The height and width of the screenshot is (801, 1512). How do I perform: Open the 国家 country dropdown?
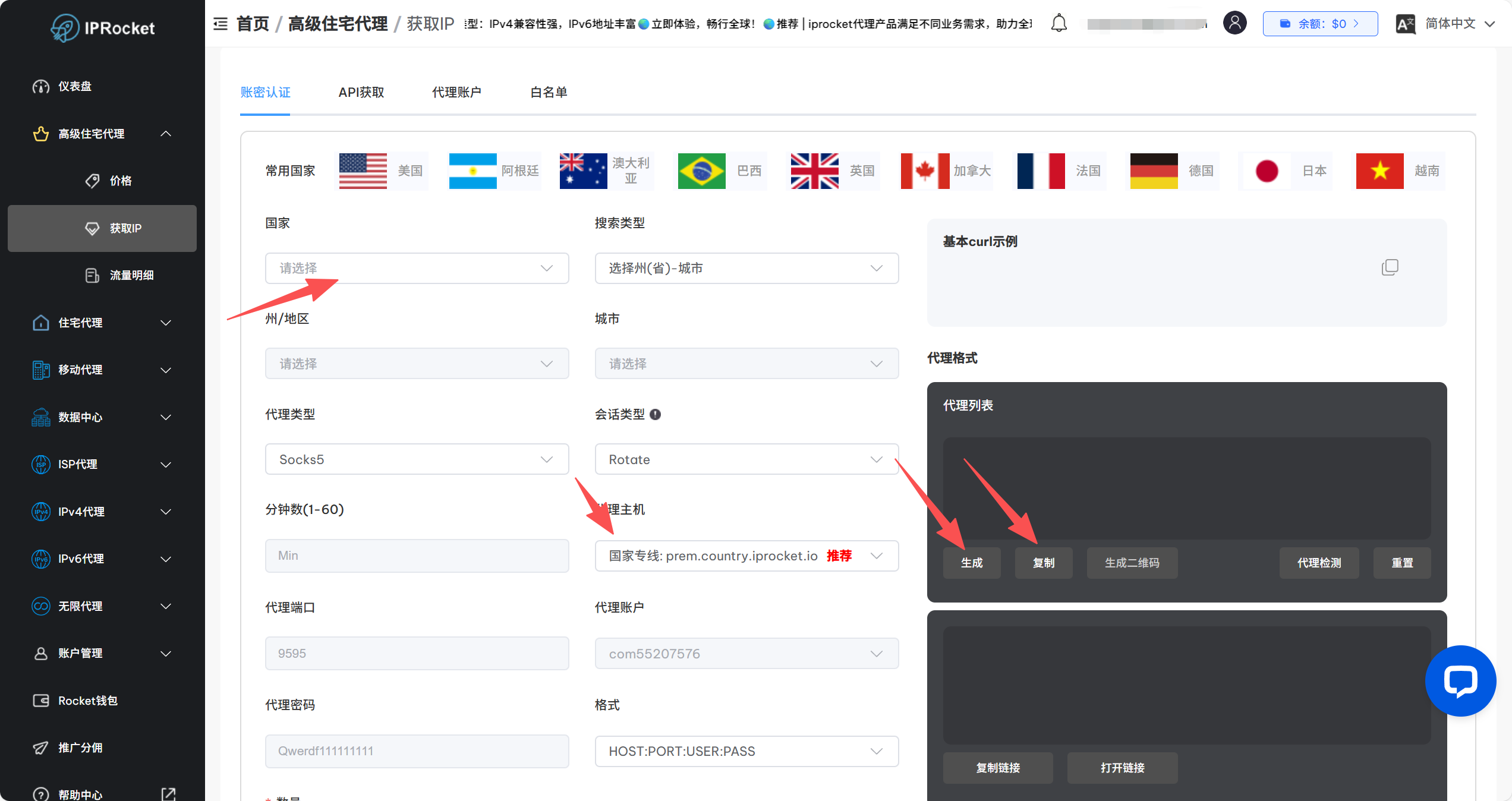point(417,268)
